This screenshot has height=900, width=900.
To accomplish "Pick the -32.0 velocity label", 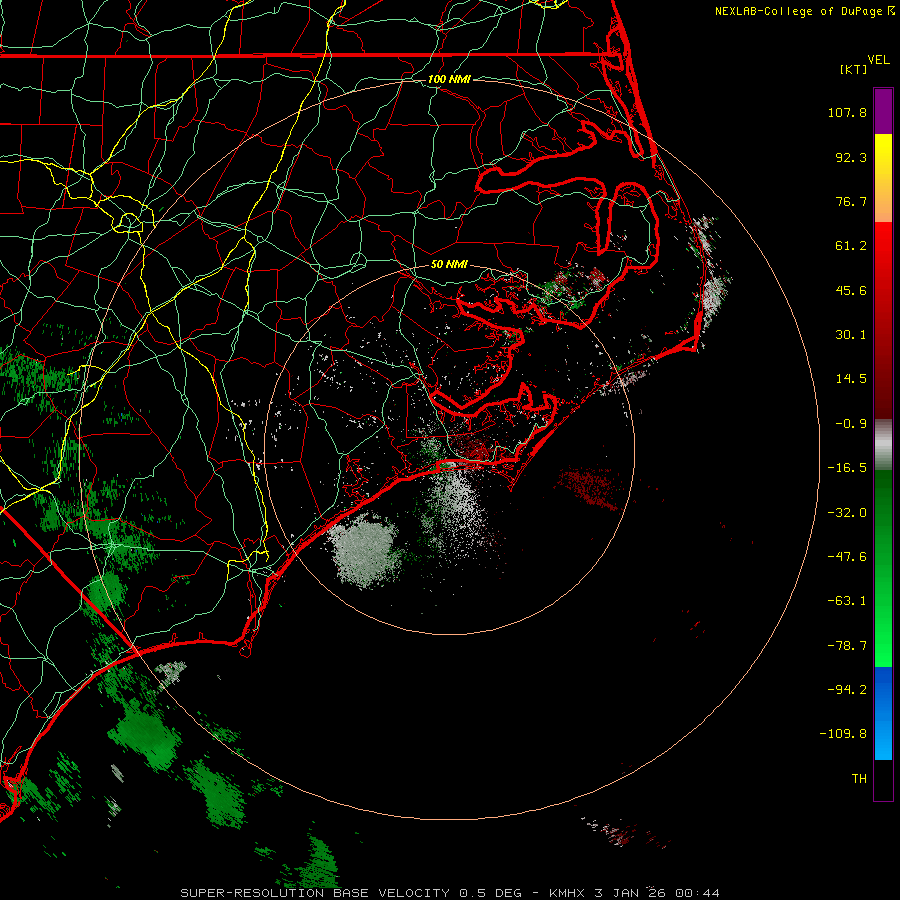I will click(x=847, y=513).
